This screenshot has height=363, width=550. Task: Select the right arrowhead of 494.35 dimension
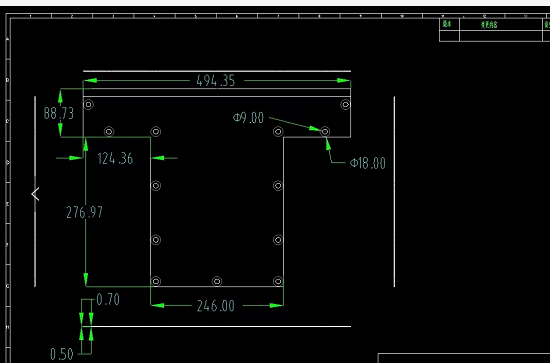[x=343, y=81]
